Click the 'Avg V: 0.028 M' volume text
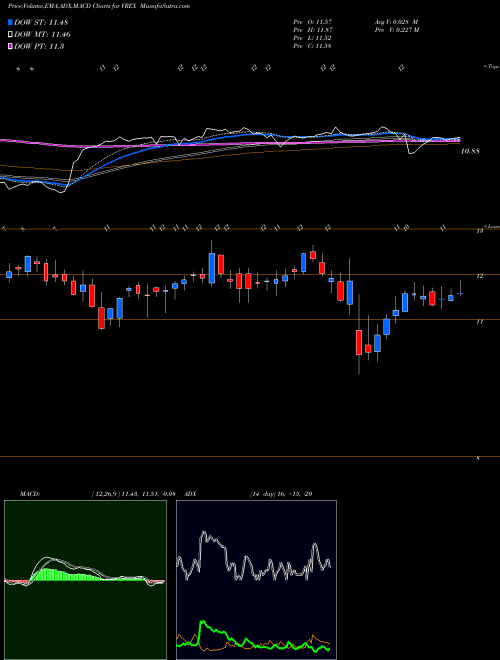 tap(396, 22)
